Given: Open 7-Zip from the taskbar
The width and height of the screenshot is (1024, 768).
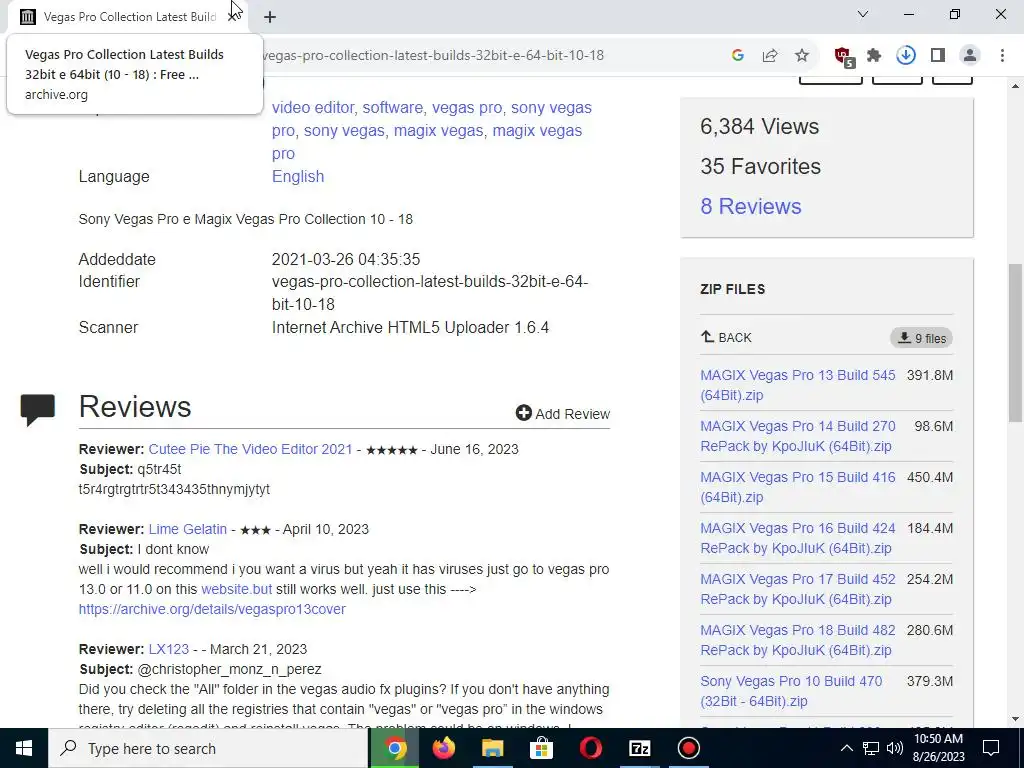Looking at the screenshot, I should pos(639,748).
